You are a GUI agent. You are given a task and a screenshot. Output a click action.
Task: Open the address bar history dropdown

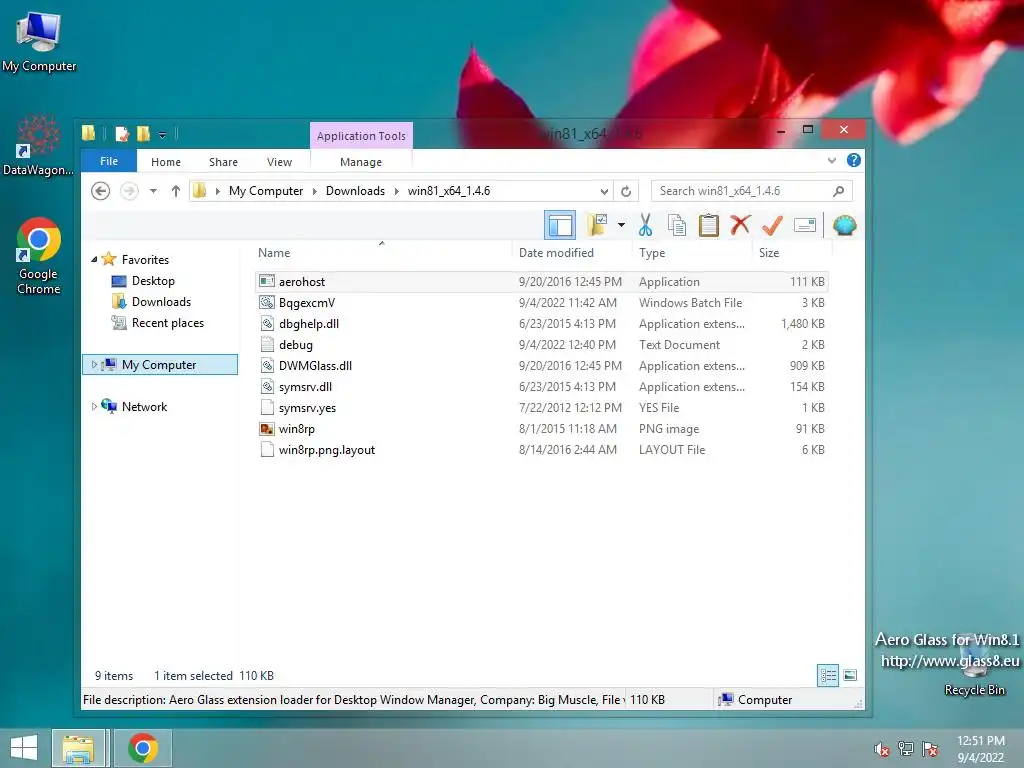pos(604,191)
